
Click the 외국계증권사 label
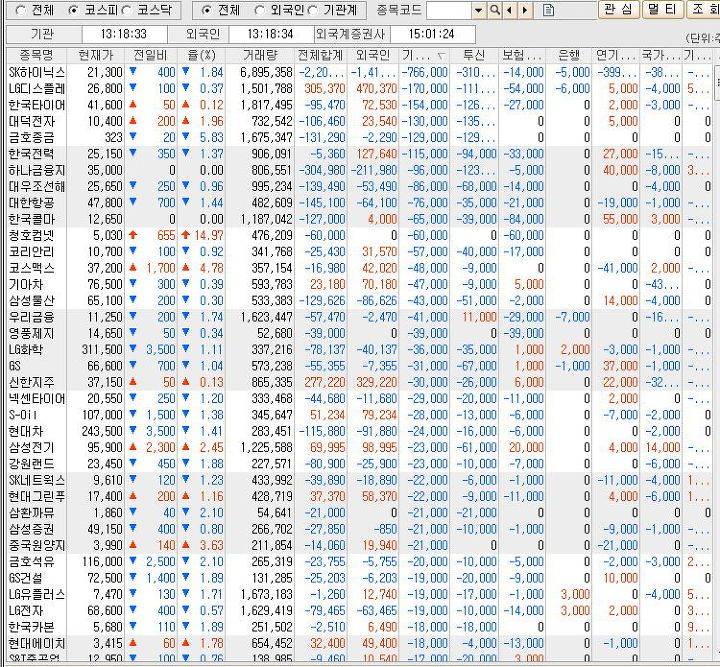[x=352, y=34]
